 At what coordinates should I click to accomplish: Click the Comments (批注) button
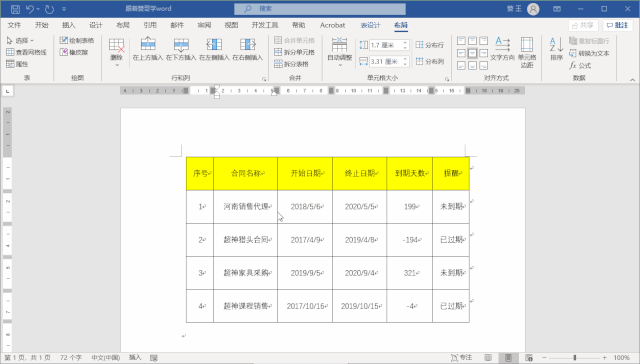coord(618,25)
